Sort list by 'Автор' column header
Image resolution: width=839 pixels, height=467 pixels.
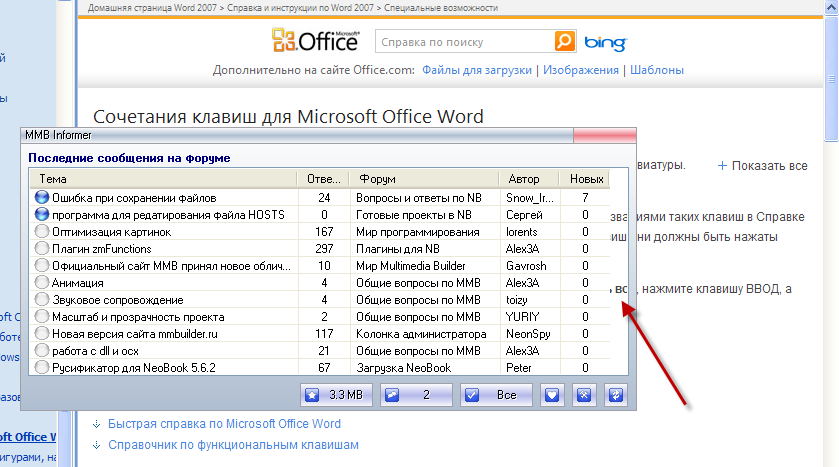click(x=529, y=179)
